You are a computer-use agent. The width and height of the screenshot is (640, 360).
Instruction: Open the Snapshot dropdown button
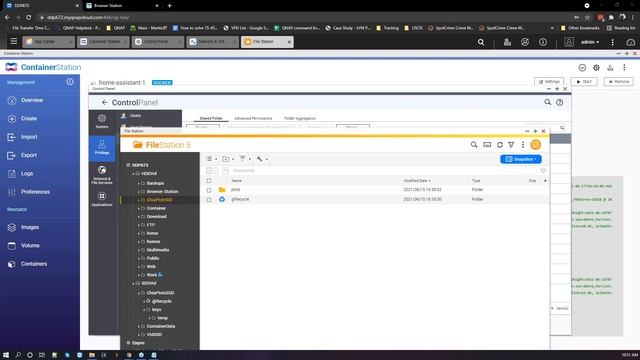click(x=521, y=159)
